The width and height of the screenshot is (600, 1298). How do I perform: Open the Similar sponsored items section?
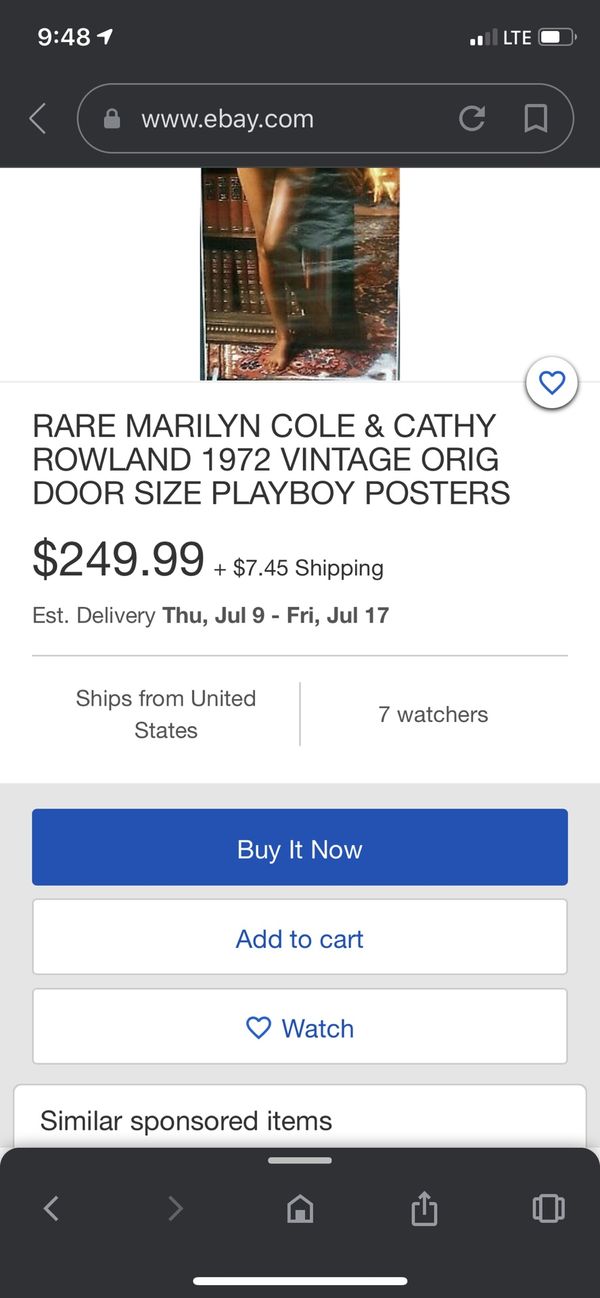186,1121
